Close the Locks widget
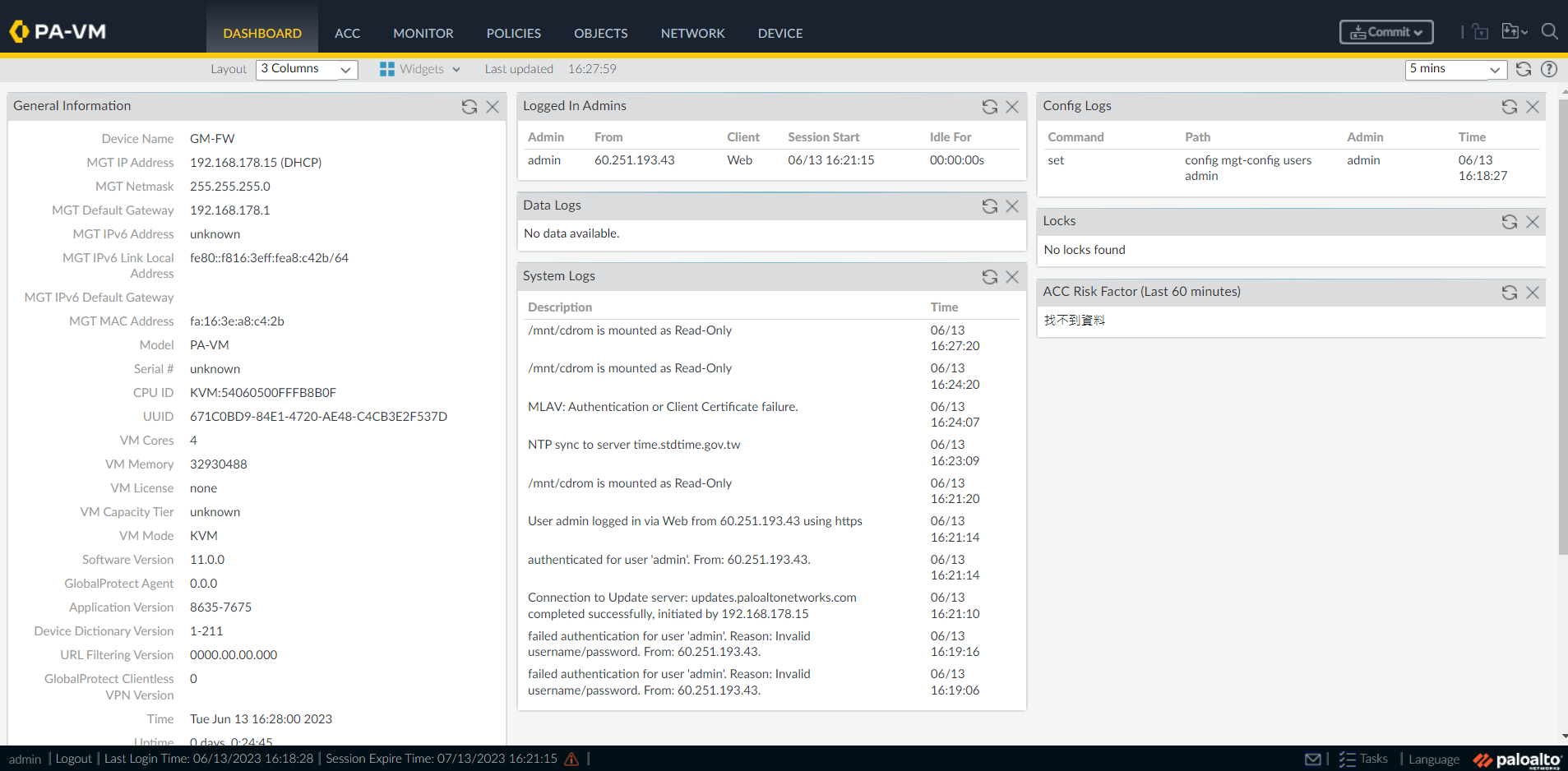 click(1533, 222)
